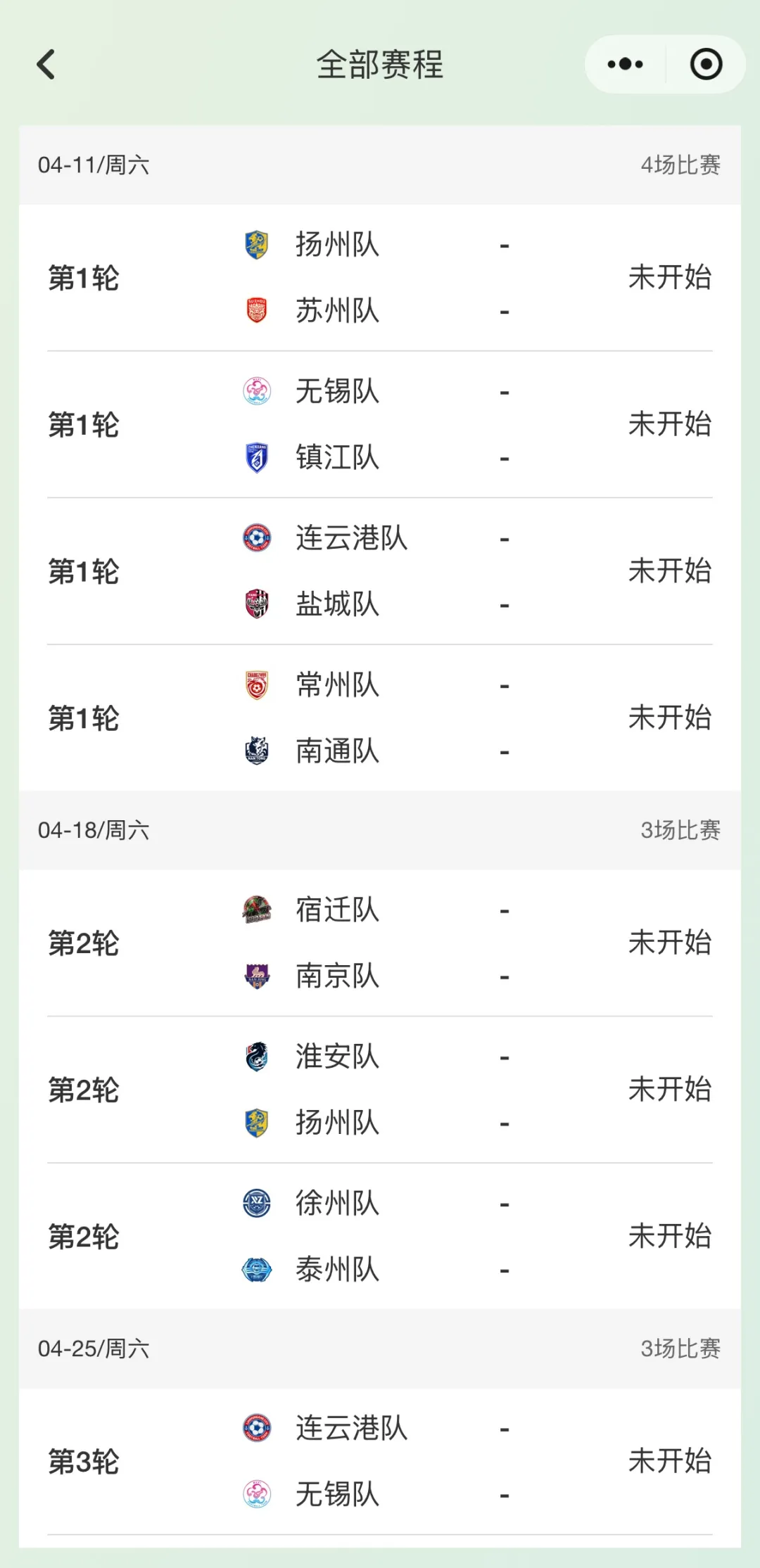The height and width of the screenshot is (1568, 760).
Task: Select the 04-11 Saturday date header
Action: pos(94,165)
